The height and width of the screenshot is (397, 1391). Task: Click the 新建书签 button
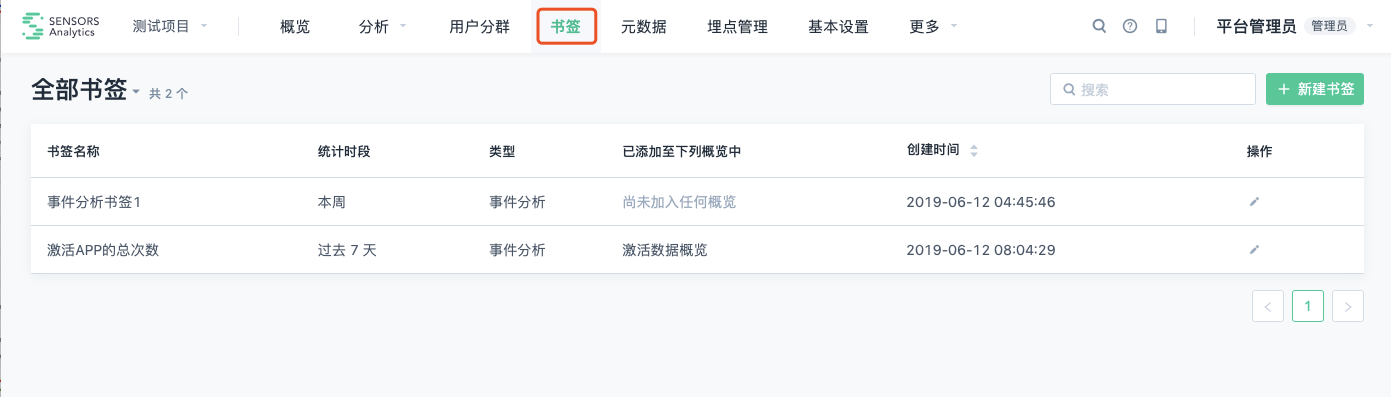pos(1315,89)
